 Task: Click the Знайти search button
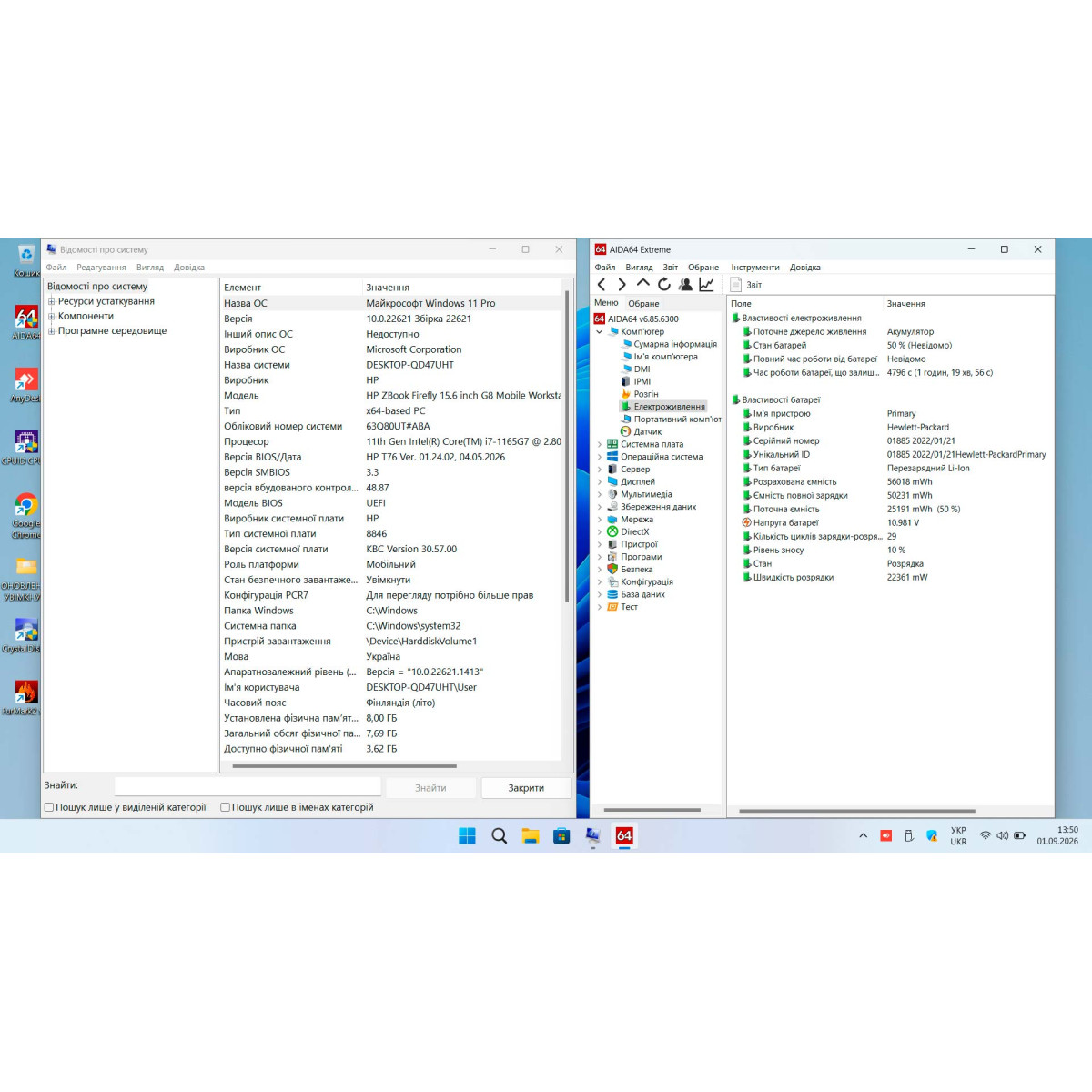point(430,788)
